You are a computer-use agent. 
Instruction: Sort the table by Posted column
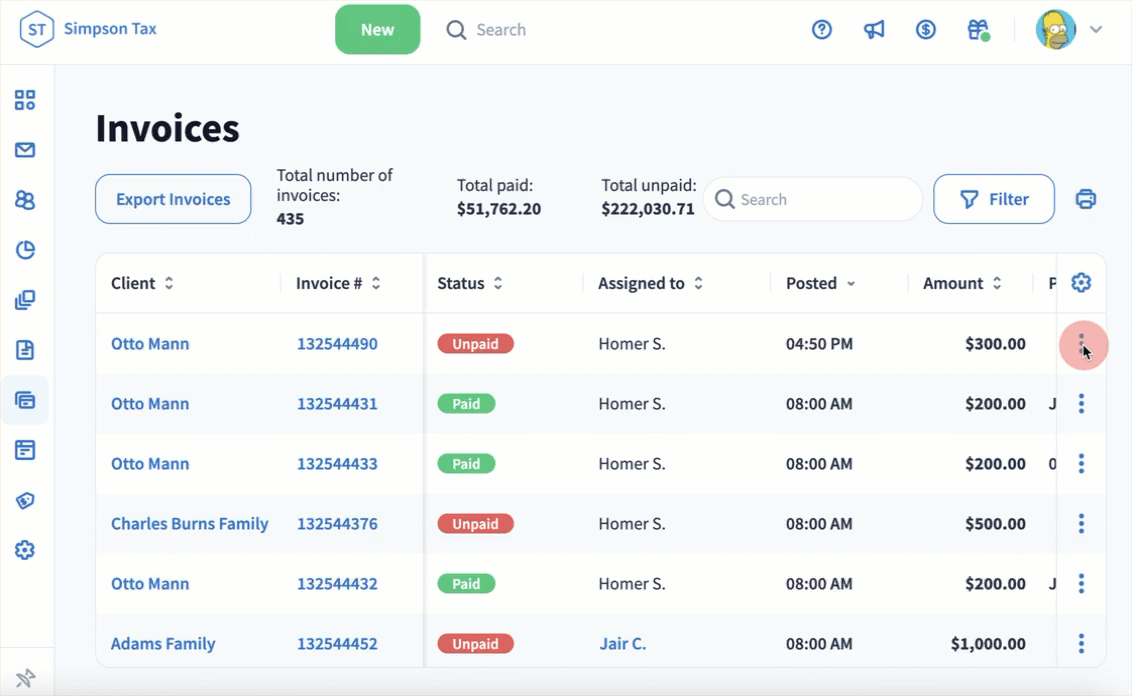click(x=820, y=283)
